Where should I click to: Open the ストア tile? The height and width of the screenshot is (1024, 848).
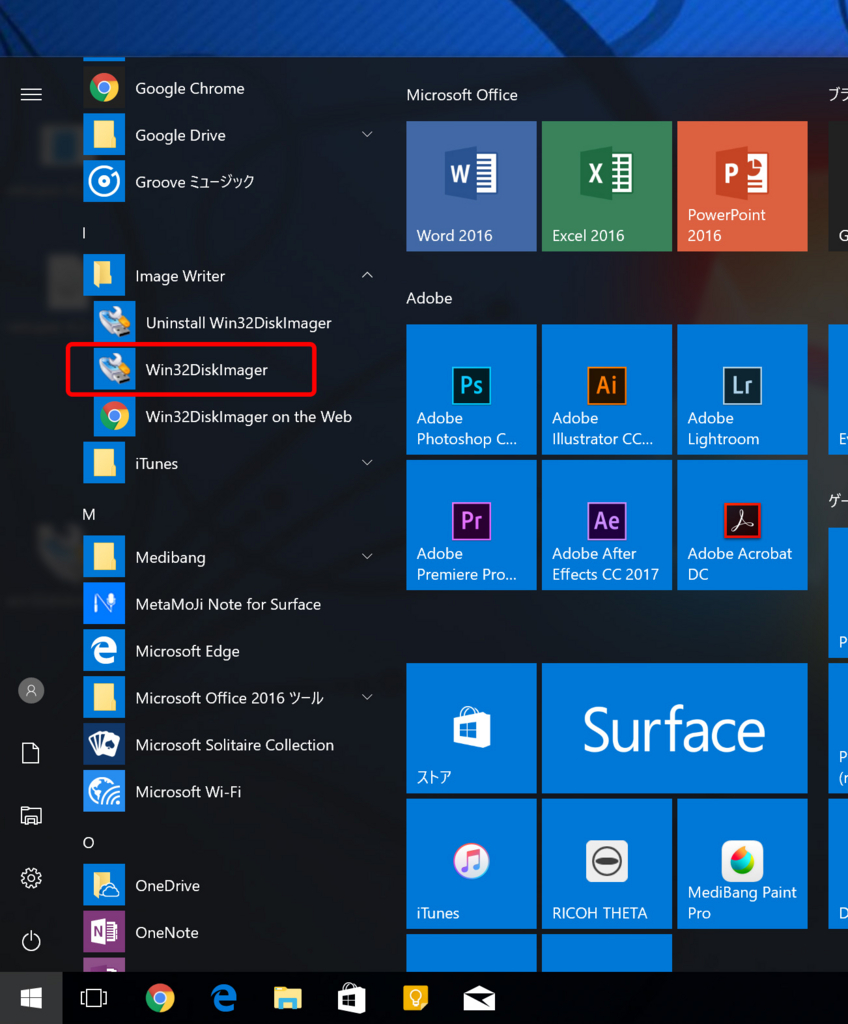(x=471, y=728)
